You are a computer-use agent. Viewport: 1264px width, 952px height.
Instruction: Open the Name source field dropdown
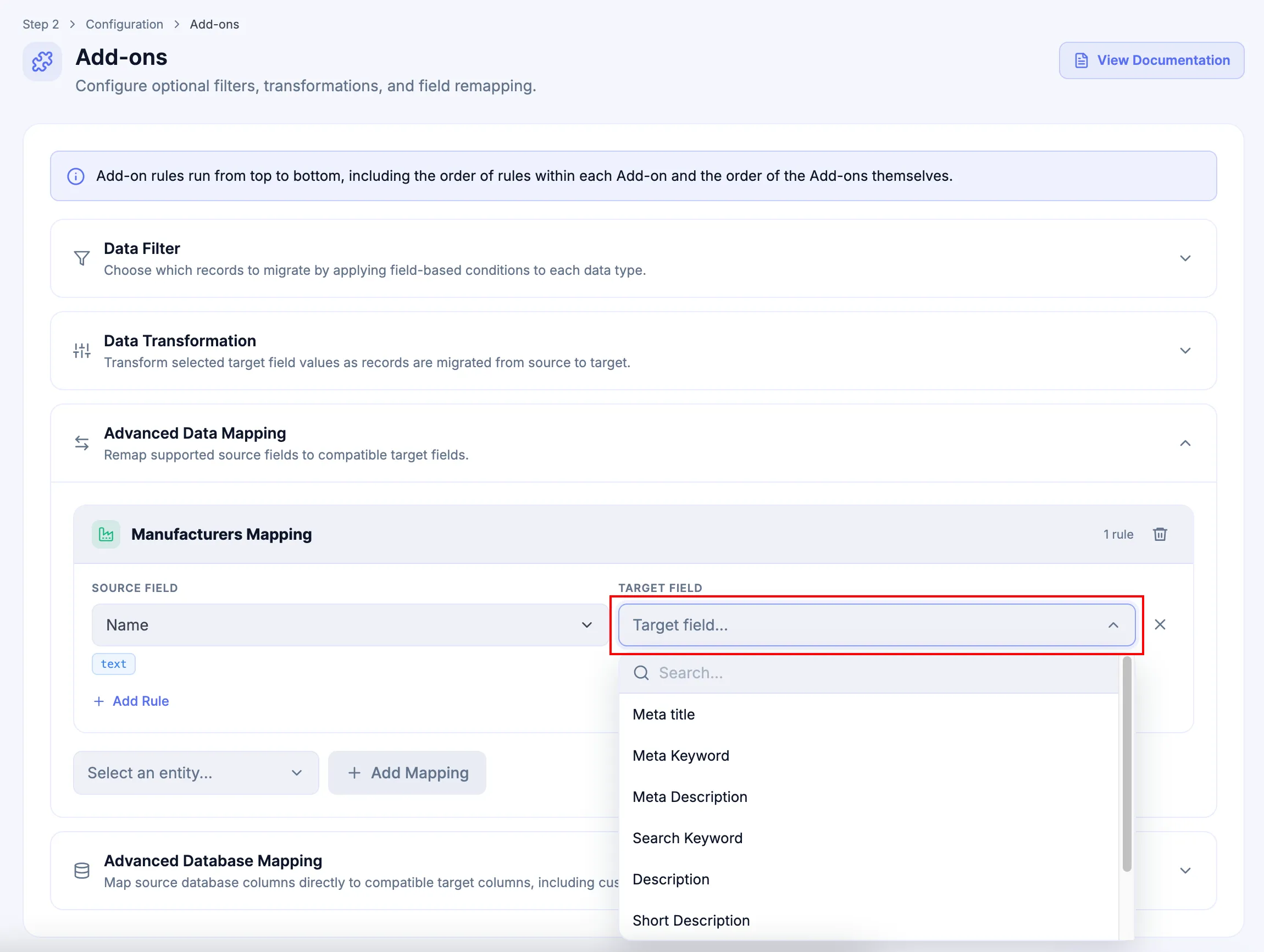tap(350, 624)
